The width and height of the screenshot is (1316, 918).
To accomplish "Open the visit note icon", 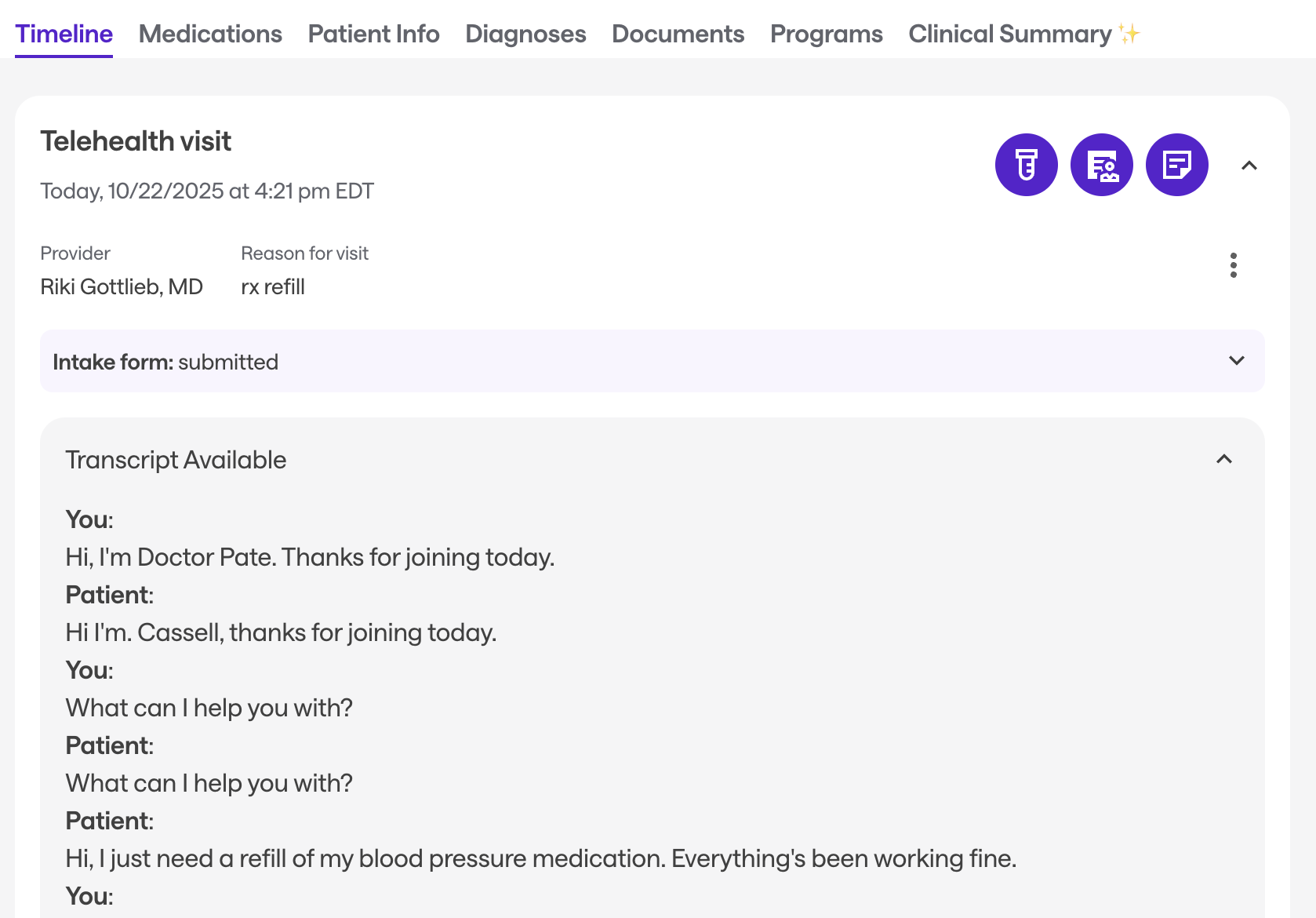I will (1176, 165).
